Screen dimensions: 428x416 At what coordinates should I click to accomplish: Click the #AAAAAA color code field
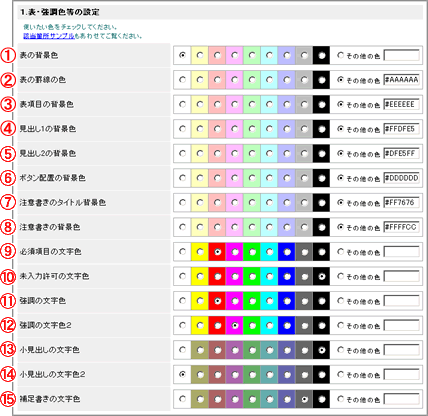[x=402, y=80]
